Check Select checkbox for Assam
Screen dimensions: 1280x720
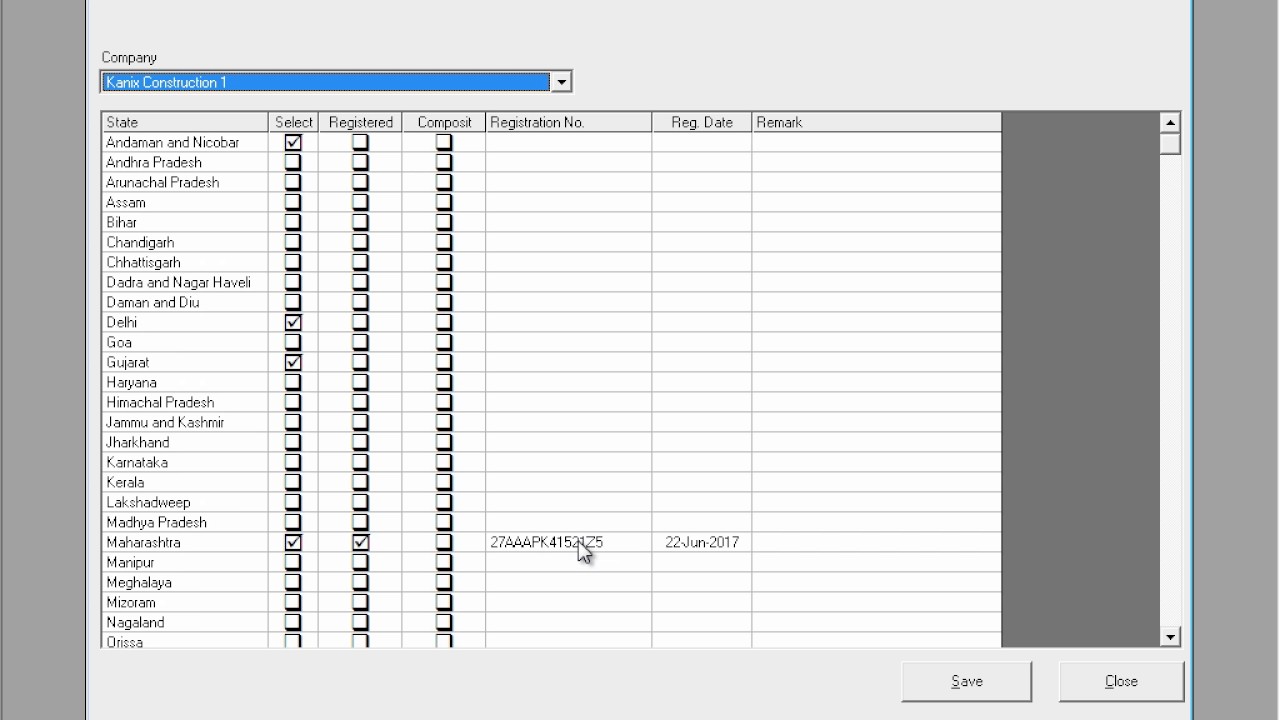pyautogui.click(x=293, y=202)
